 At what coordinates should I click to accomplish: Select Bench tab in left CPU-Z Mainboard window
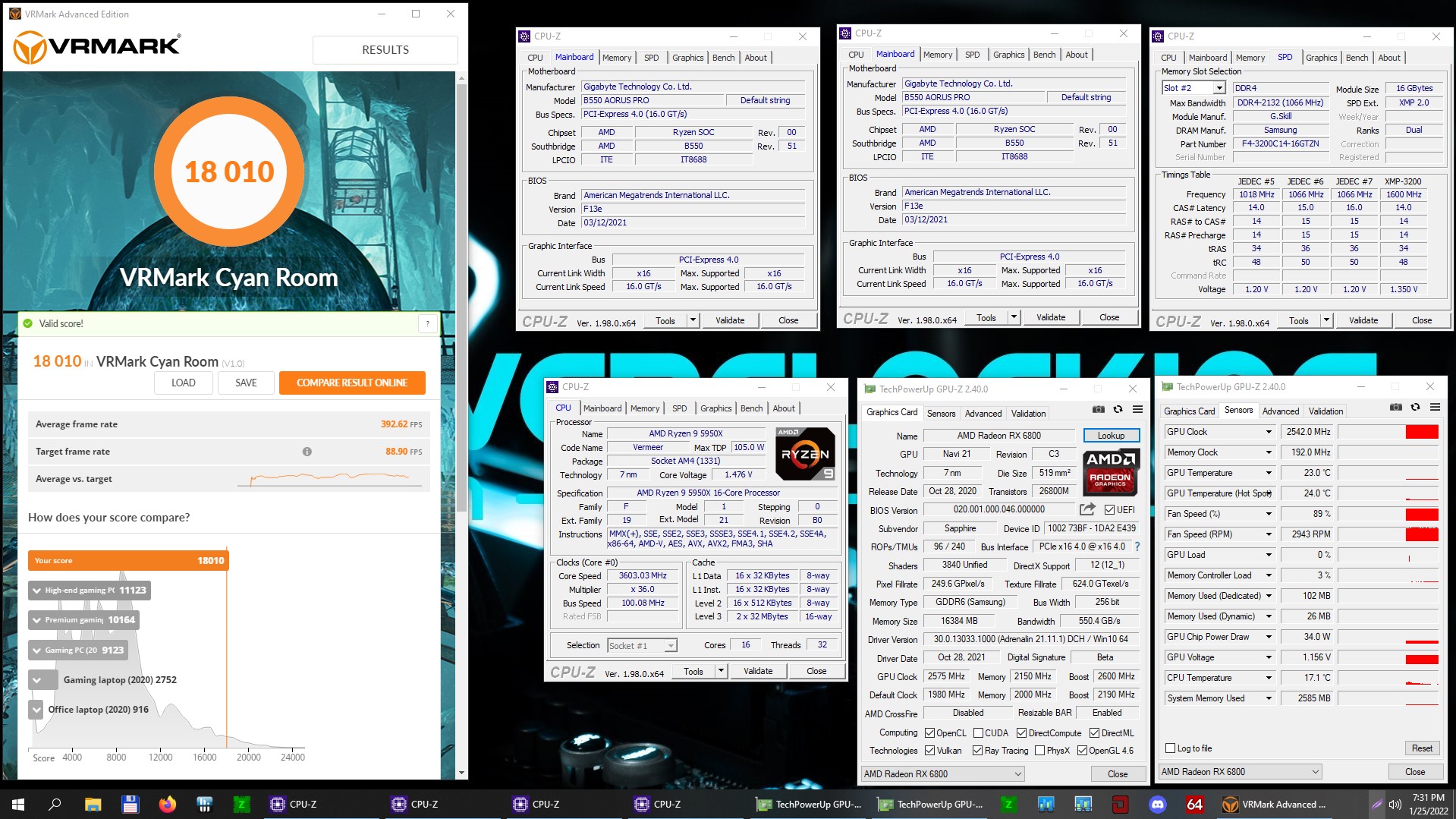723,57
